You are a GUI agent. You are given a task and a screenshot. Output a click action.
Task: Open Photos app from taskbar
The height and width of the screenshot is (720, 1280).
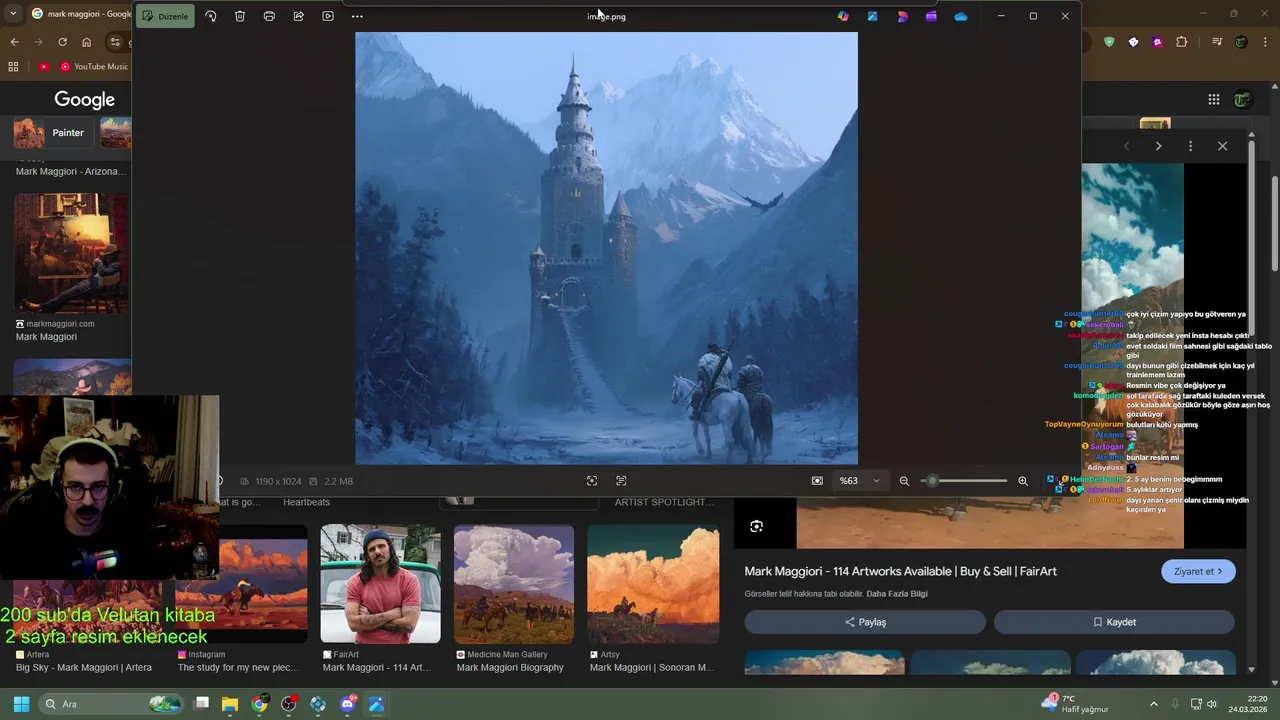(376, 704)
